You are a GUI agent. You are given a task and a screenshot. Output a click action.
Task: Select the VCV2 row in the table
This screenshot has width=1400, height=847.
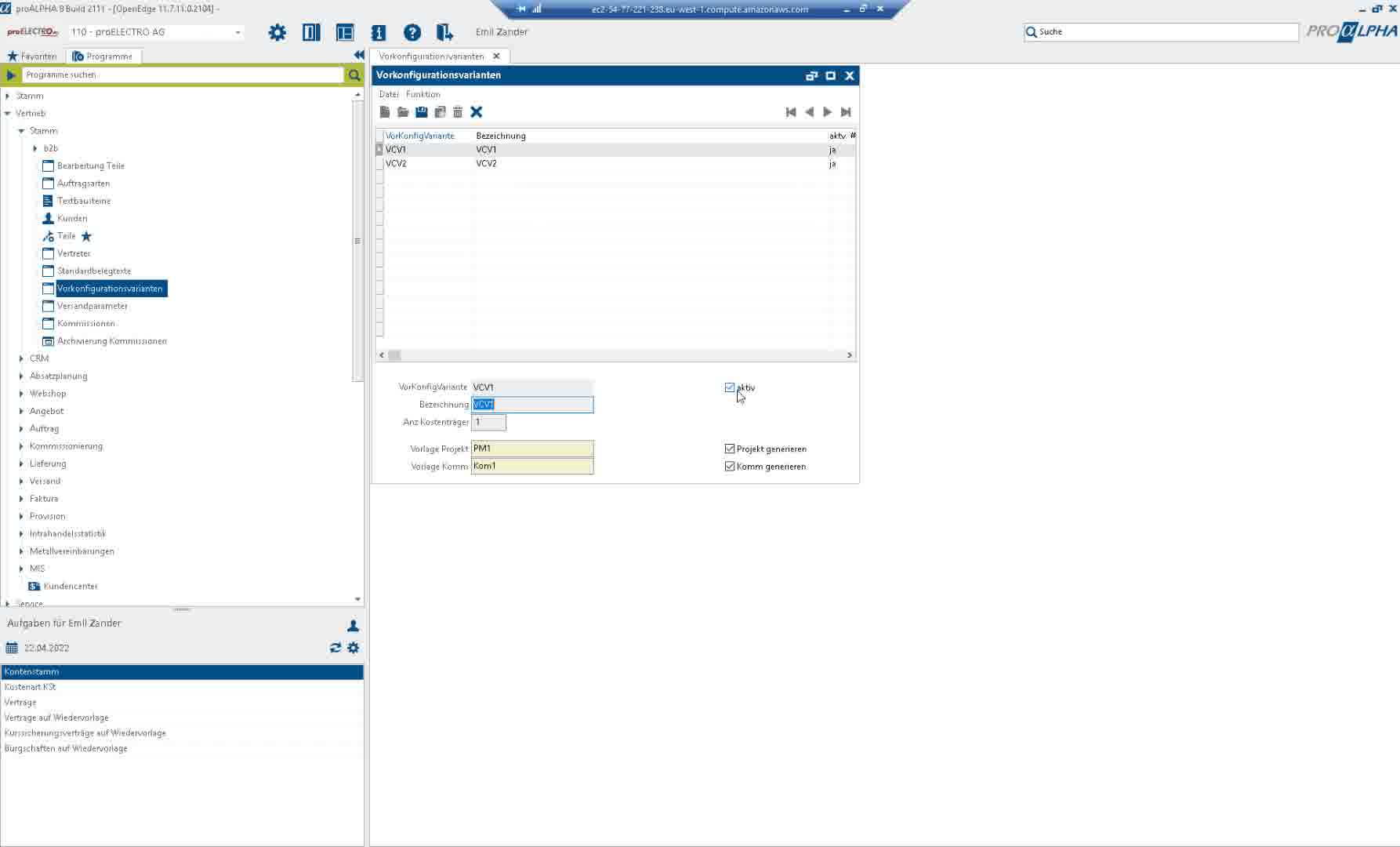[615, 164]
